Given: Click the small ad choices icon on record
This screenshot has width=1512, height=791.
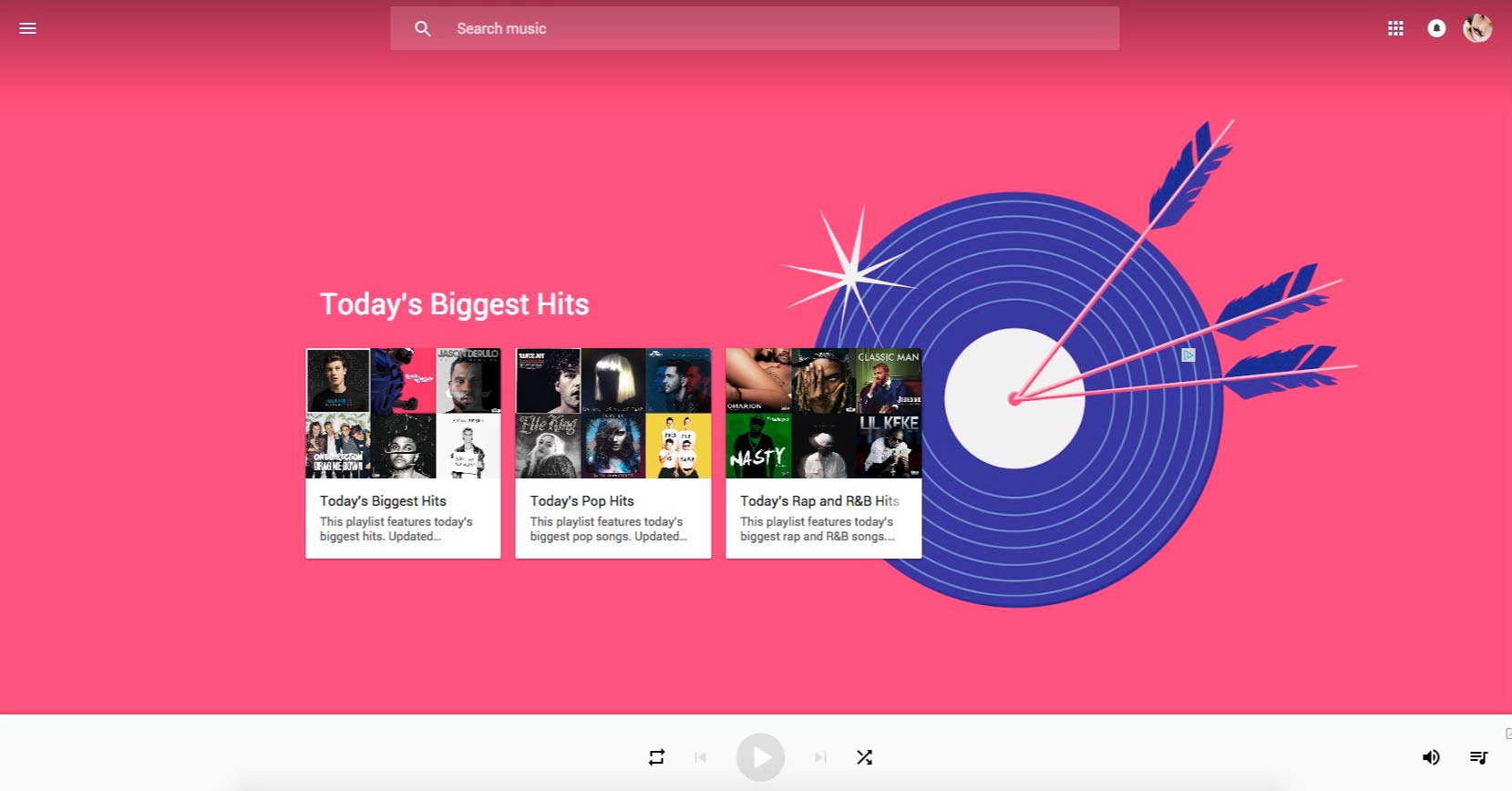Looking at the screenshot, I should click(x=1188, y=355).
